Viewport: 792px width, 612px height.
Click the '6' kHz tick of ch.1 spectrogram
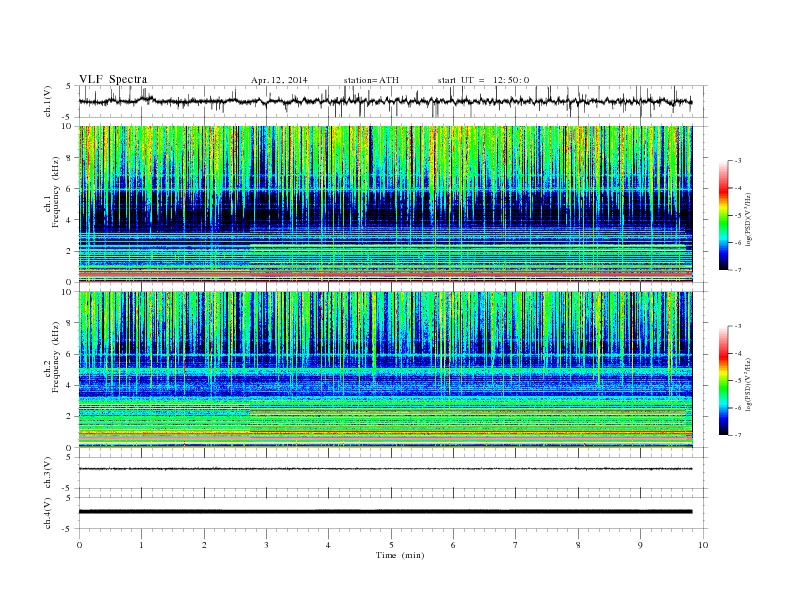pos(69,189)
